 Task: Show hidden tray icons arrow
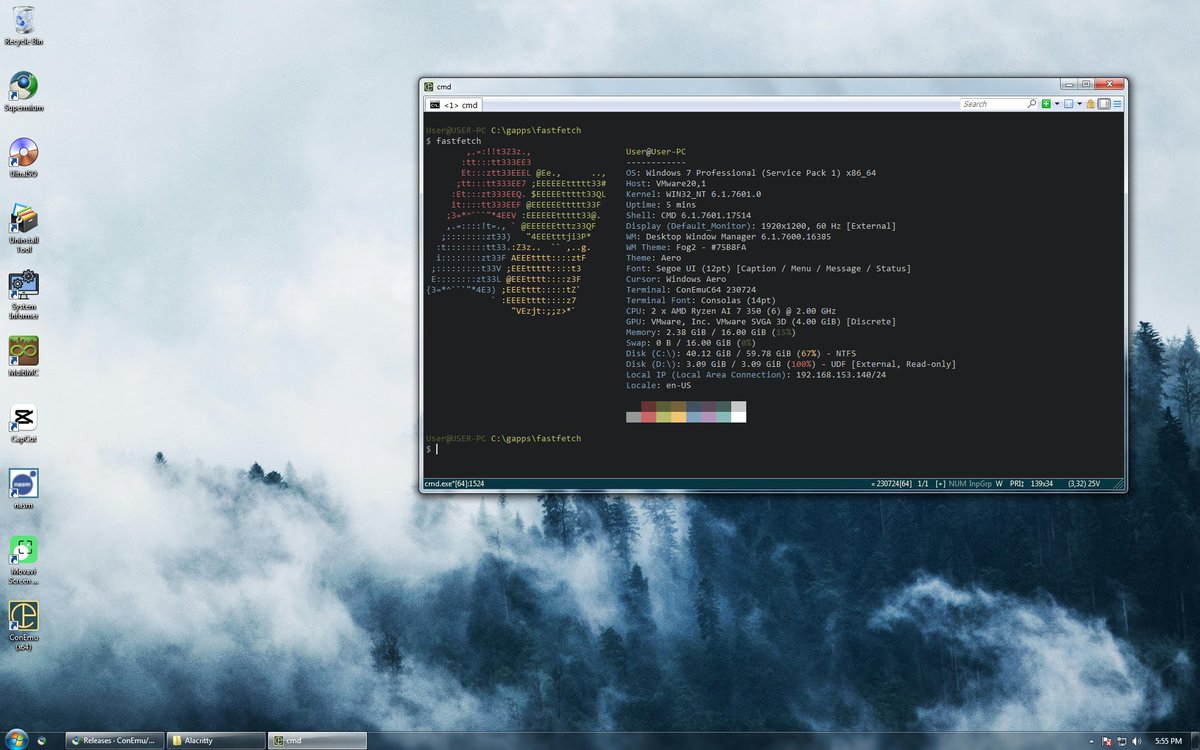[1092, 742]
